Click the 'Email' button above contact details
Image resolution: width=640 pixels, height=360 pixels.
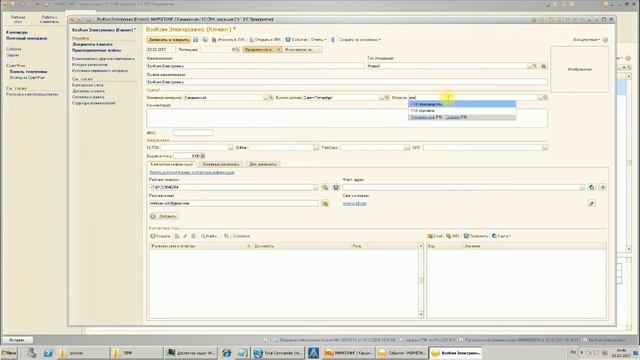[x=435, y=236]
